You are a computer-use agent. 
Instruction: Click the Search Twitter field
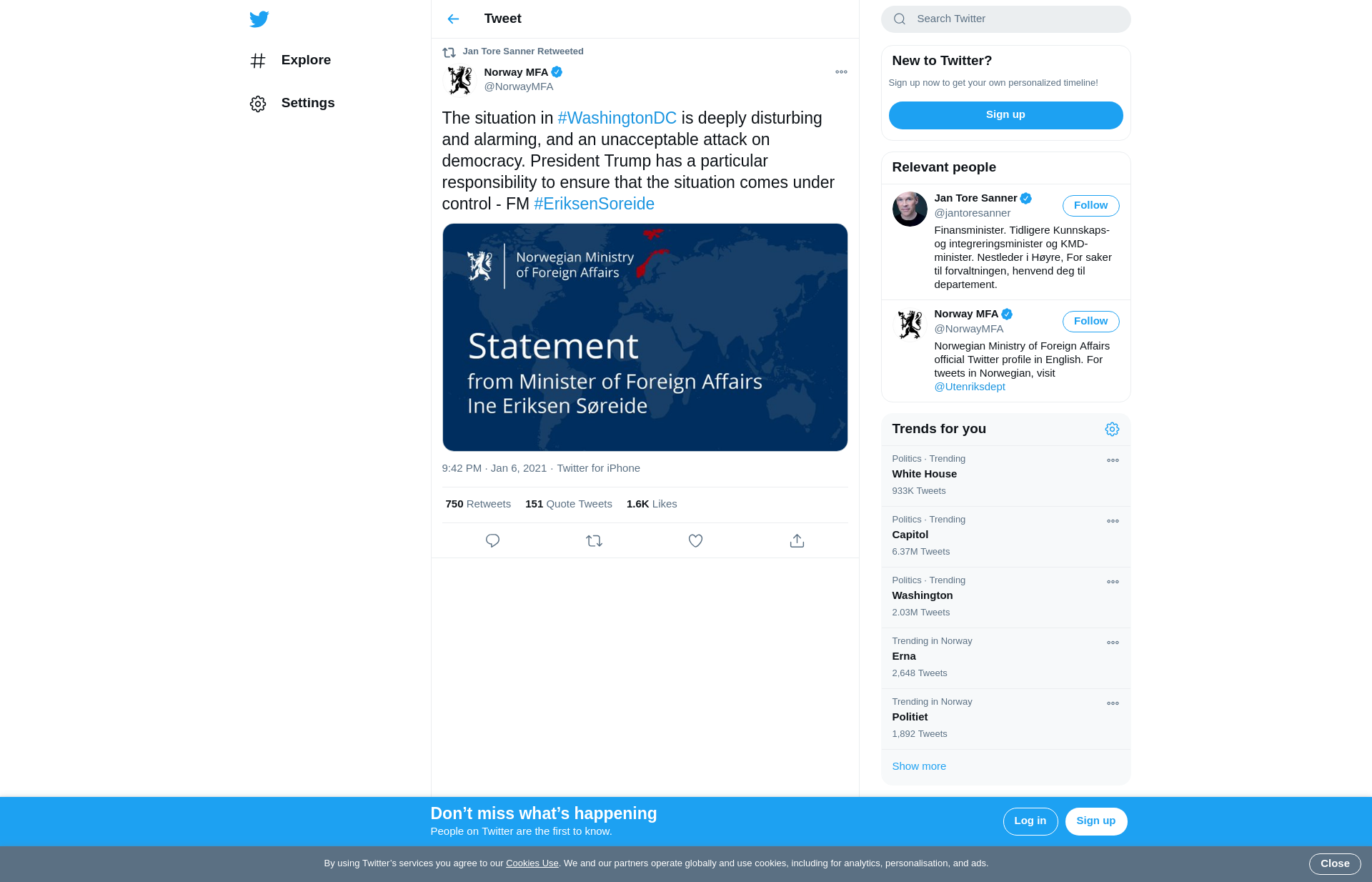[1005, 19]
